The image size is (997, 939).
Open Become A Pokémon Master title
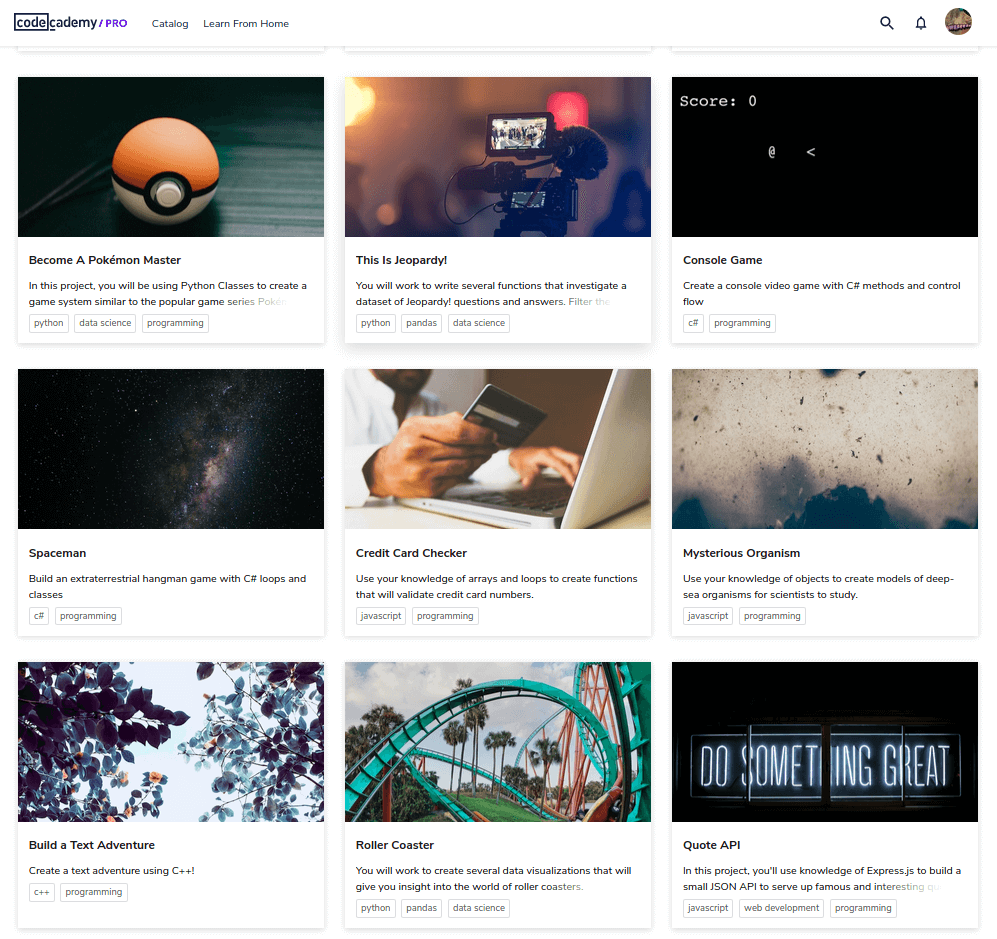coord(105,260)
